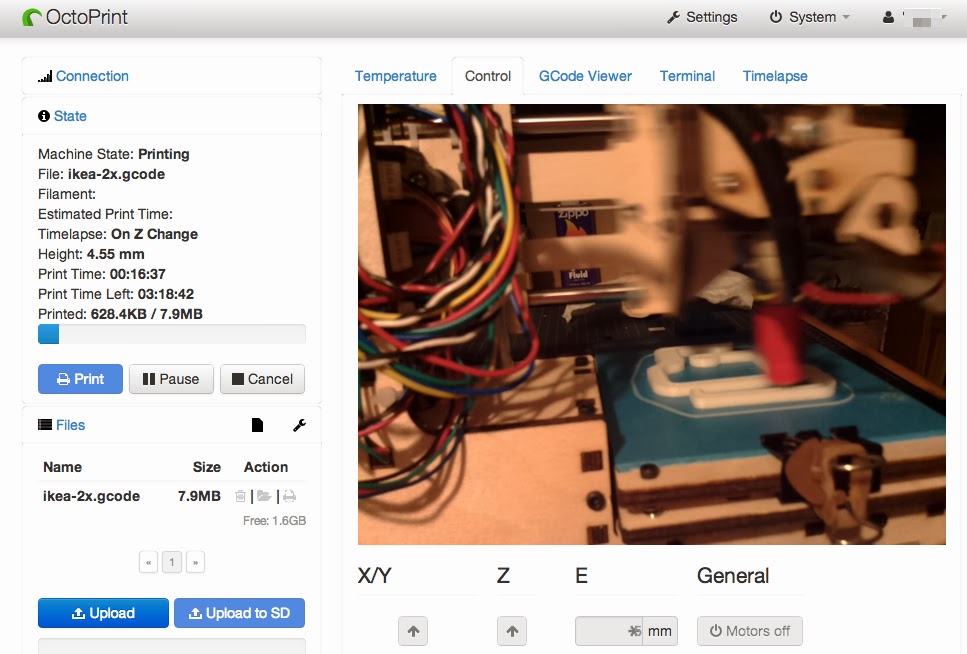Click the load-and-print printer icon
This screenshot has width=967, height=654.
coord(289,496)
